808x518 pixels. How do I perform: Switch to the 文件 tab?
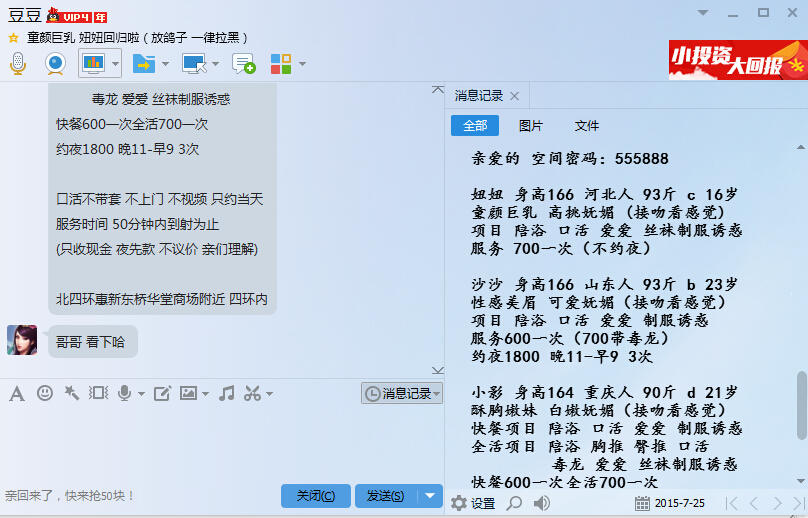click(x=586, y=125)
